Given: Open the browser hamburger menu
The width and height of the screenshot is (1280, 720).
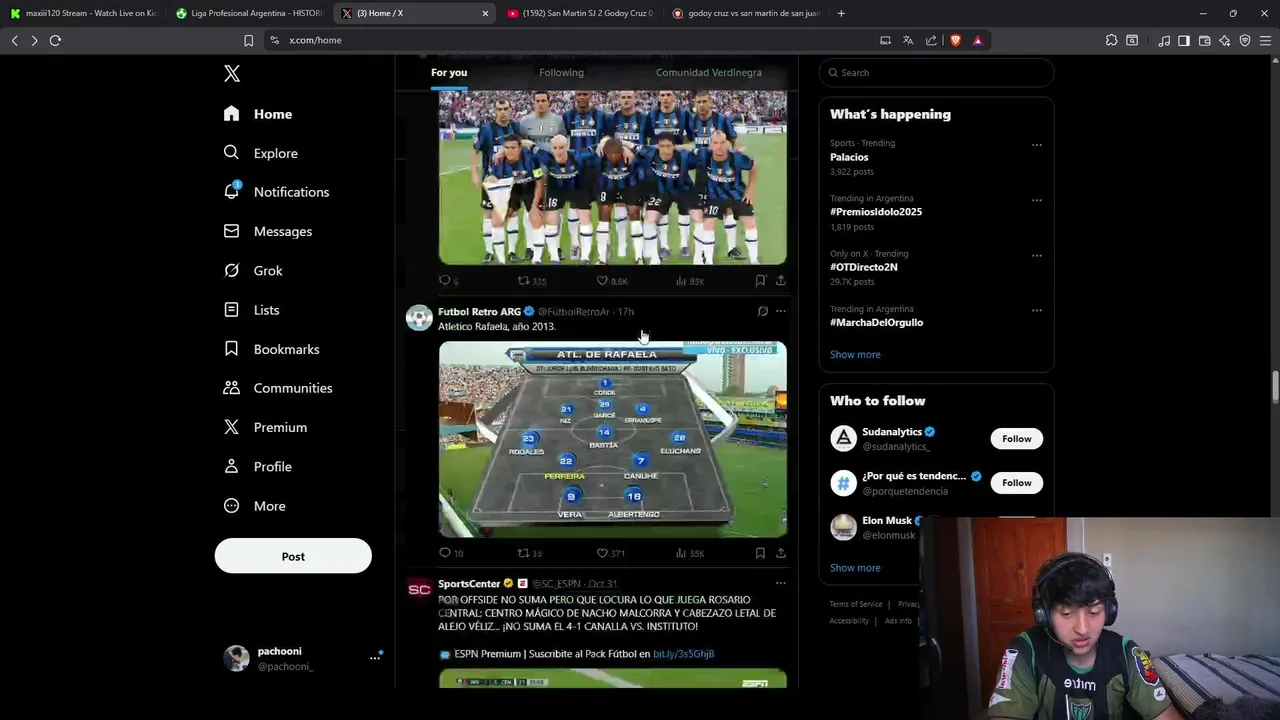Looking at the screenshot, I should coord(1265,40).
